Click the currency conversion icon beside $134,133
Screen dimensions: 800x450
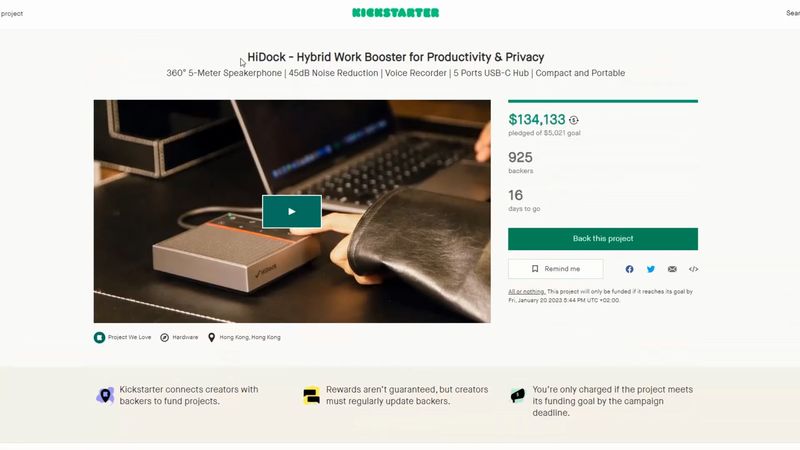[x=574, y=120]
